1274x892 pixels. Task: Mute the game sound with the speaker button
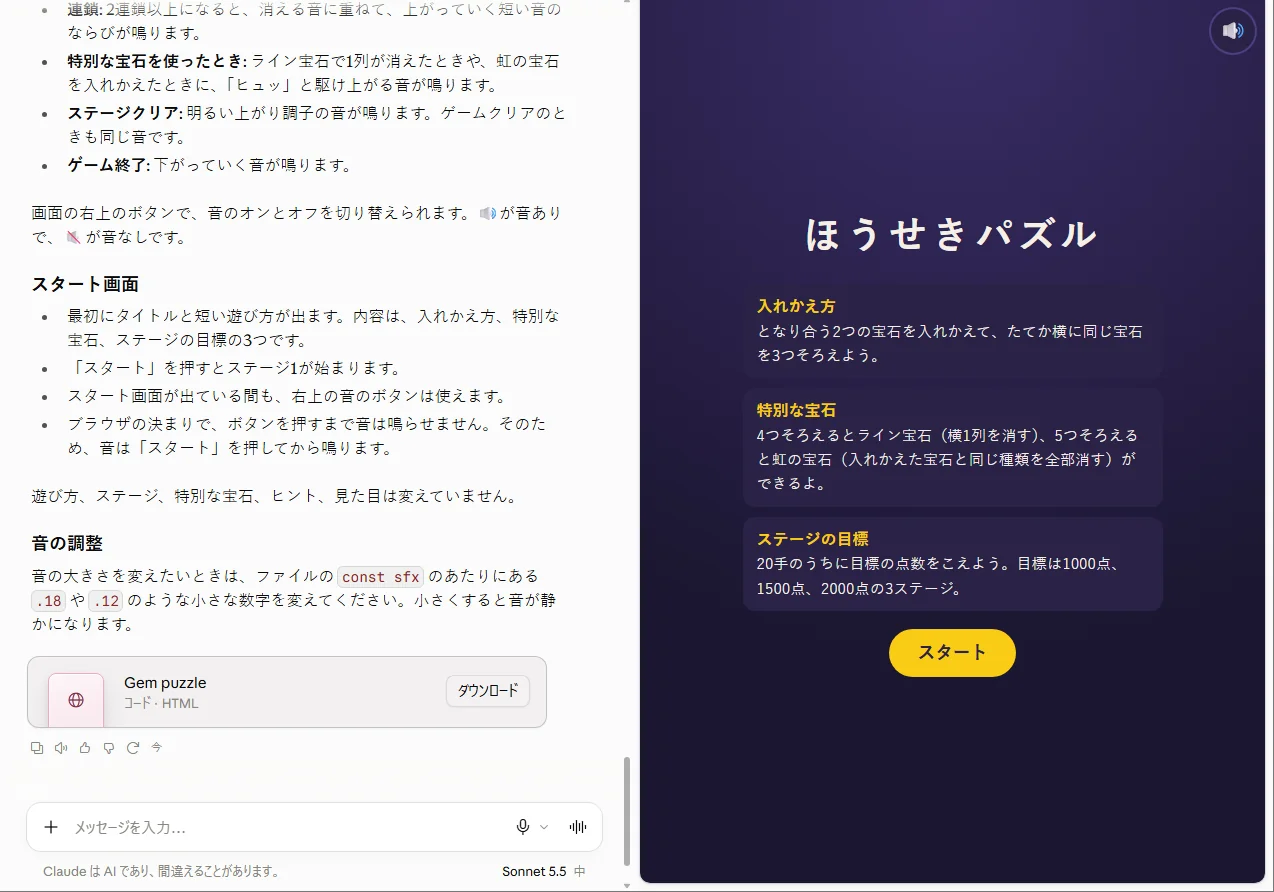1233,31
